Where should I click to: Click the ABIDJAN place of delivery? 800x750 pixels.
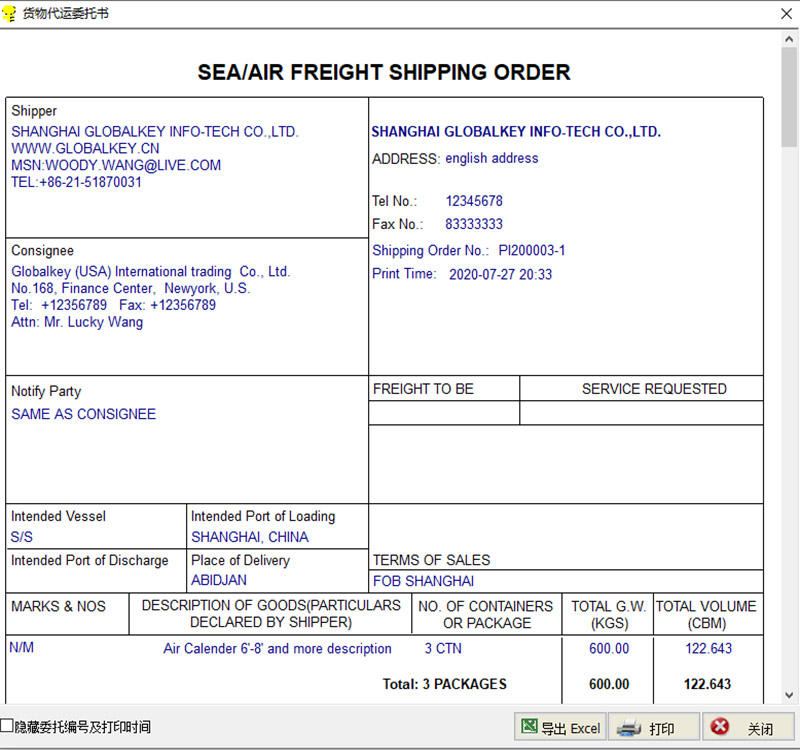pos(219,580)
